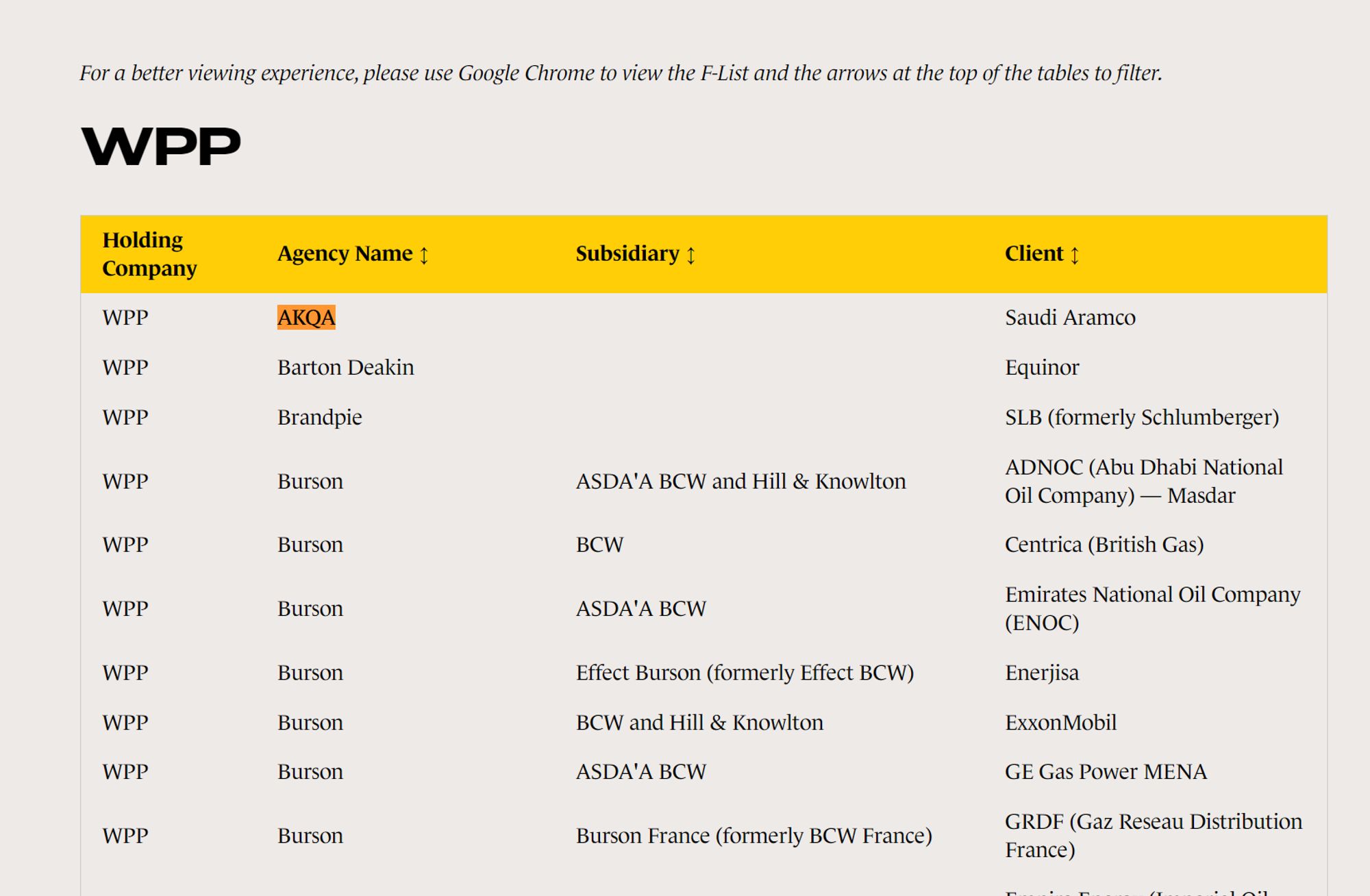Viewport: 1370px width, 896px height.
Task: Click the Equinor client cell
Action: tap(1042, 368)
